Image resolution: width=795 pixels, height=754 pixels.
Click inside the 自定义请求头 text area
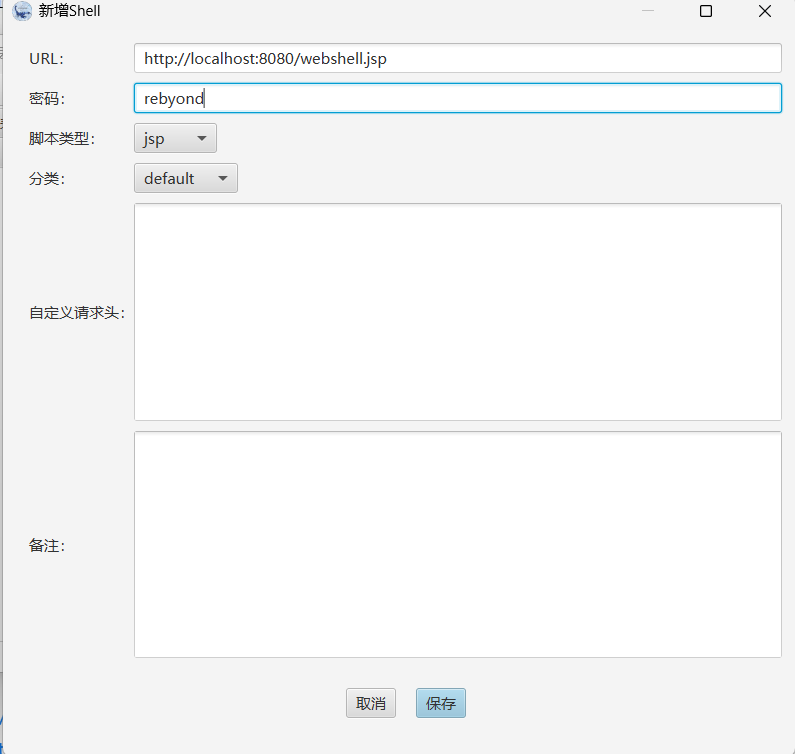click(457, 311)
